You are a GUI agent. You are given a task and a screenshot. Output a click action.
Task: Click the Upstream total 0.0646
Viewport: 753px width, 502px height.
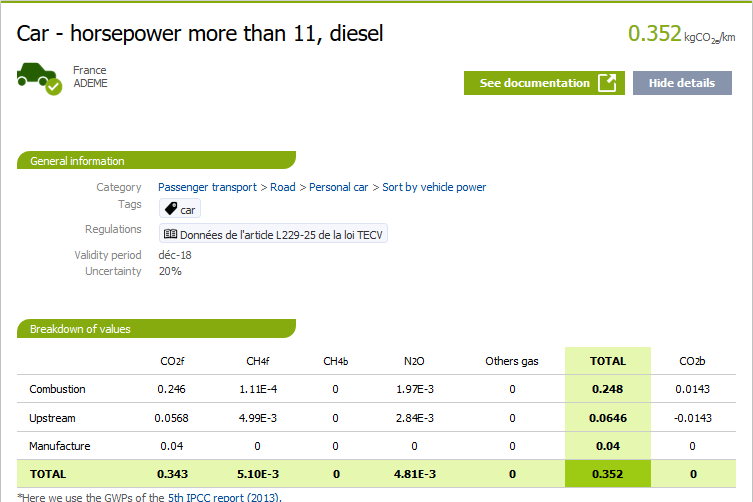[x=608, y=418]
